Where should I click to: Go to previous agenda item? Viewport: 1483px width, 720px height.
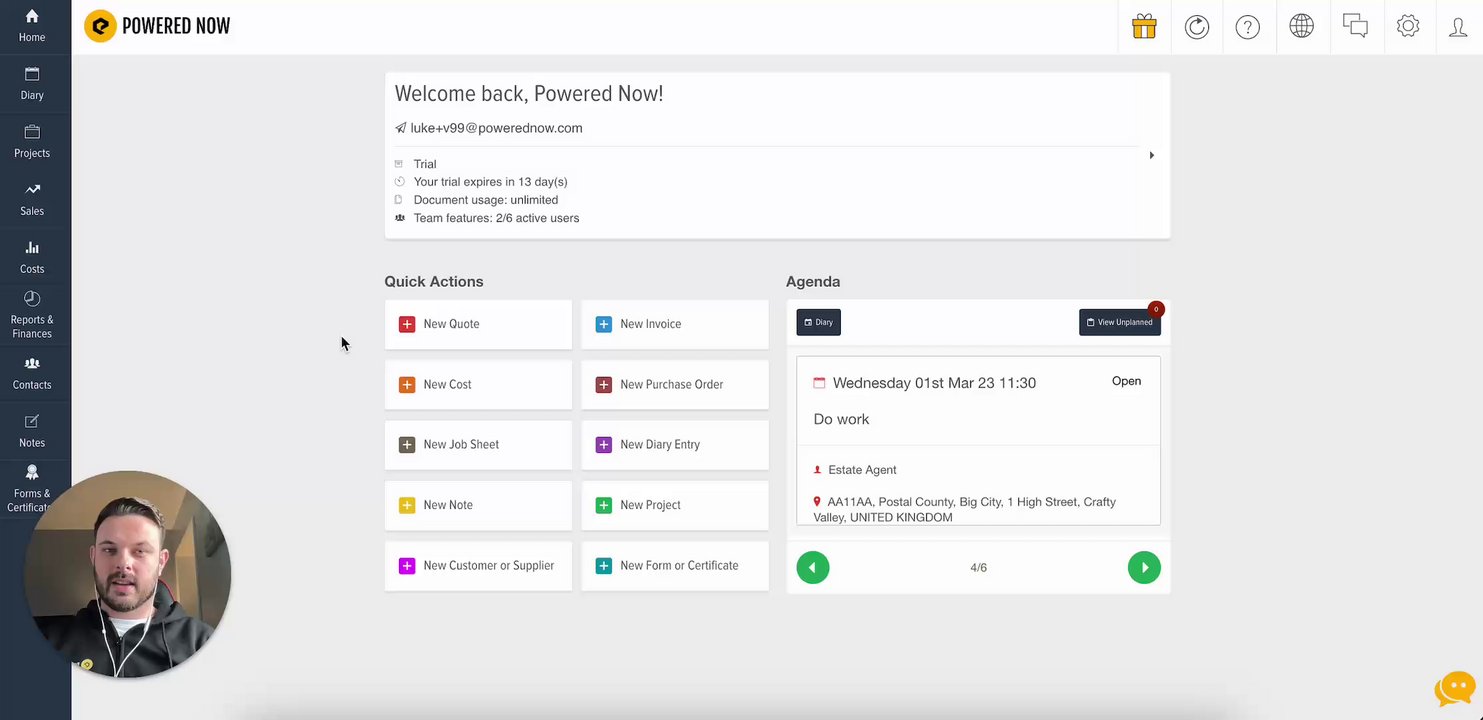pos(813,567)
